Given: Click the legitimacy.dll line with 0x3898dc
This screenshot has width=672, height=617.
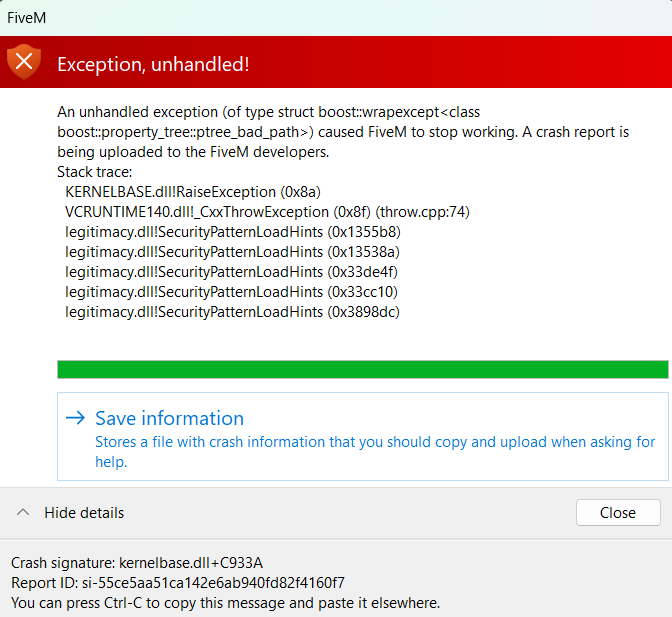Looking at the screenshot, I should click(232, 312).
